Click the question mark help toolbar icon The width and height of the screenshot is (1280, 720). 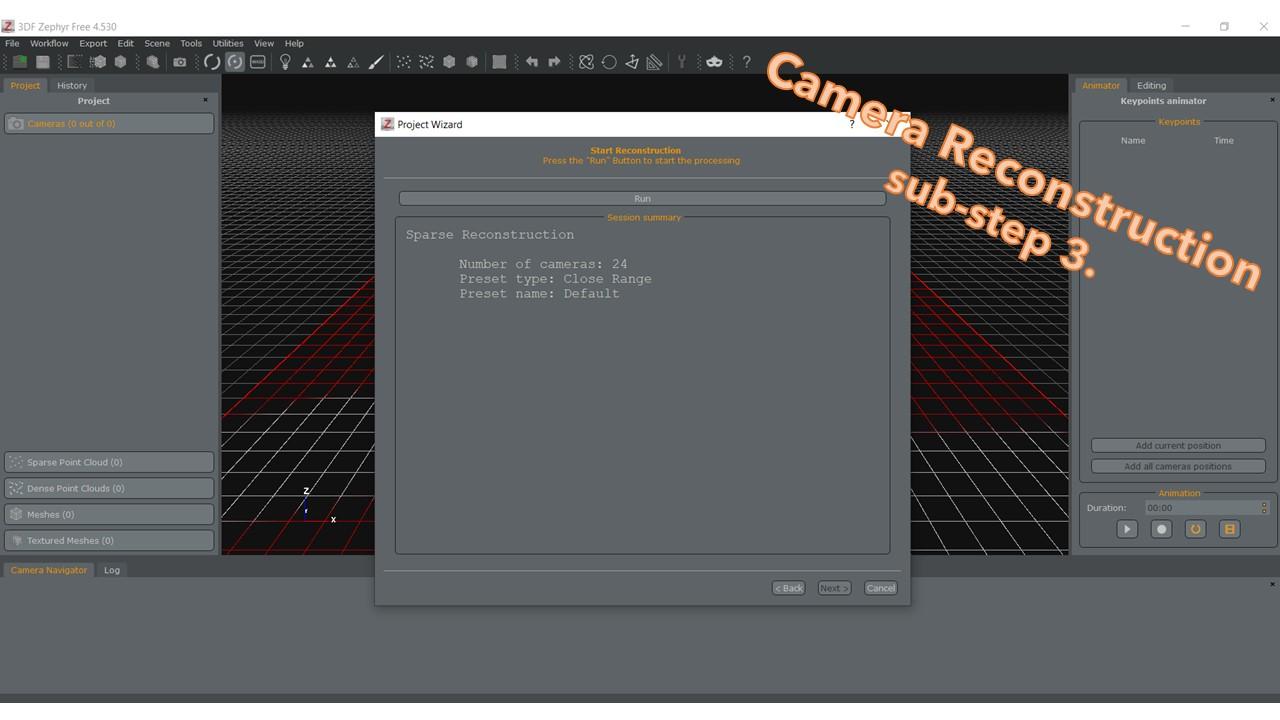point(746,62)
